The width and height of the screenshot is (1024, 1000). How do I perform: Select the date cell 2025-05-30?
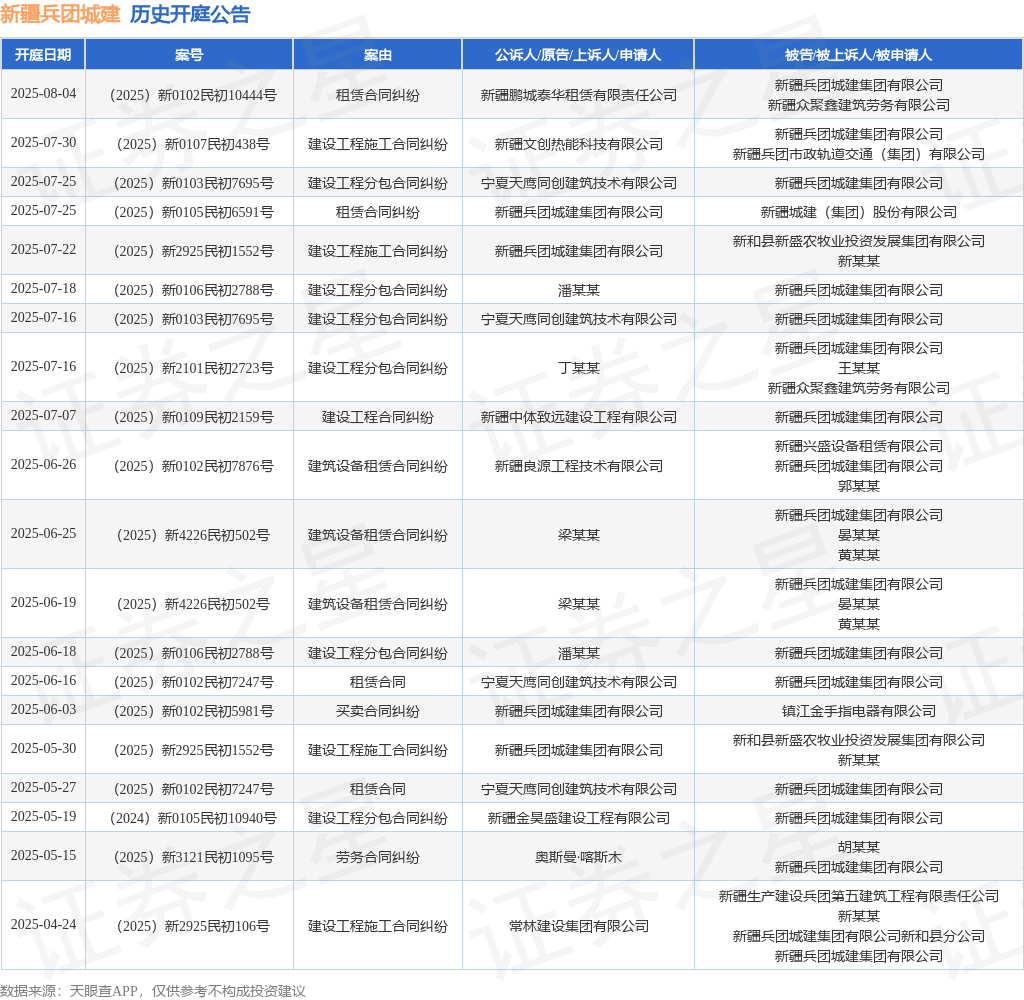point(43,749)
